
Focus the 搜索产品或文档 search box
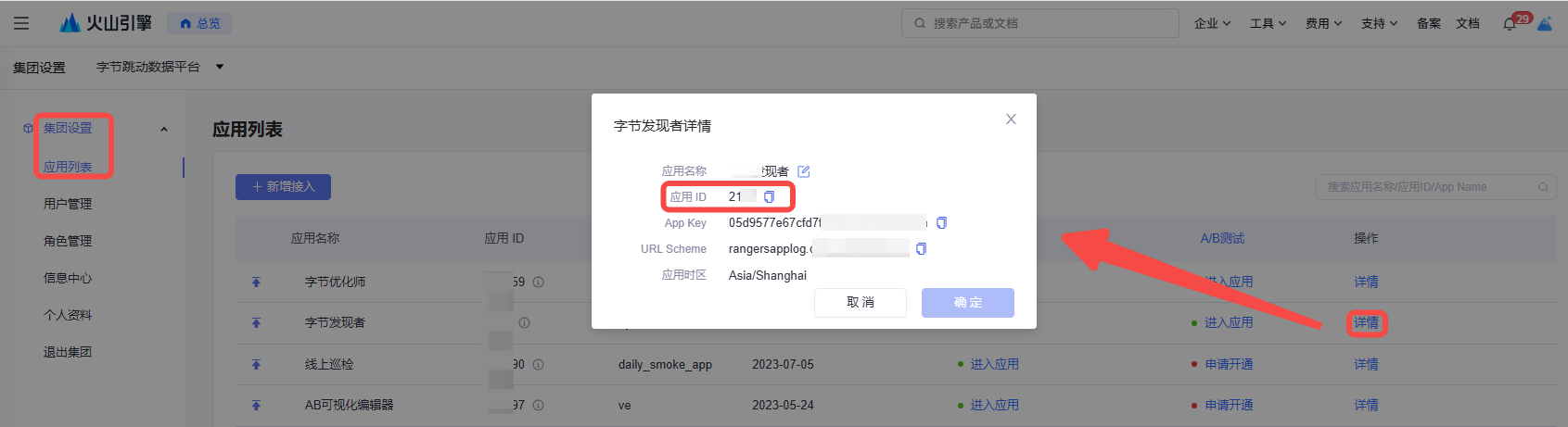[x=1039, y=23]
